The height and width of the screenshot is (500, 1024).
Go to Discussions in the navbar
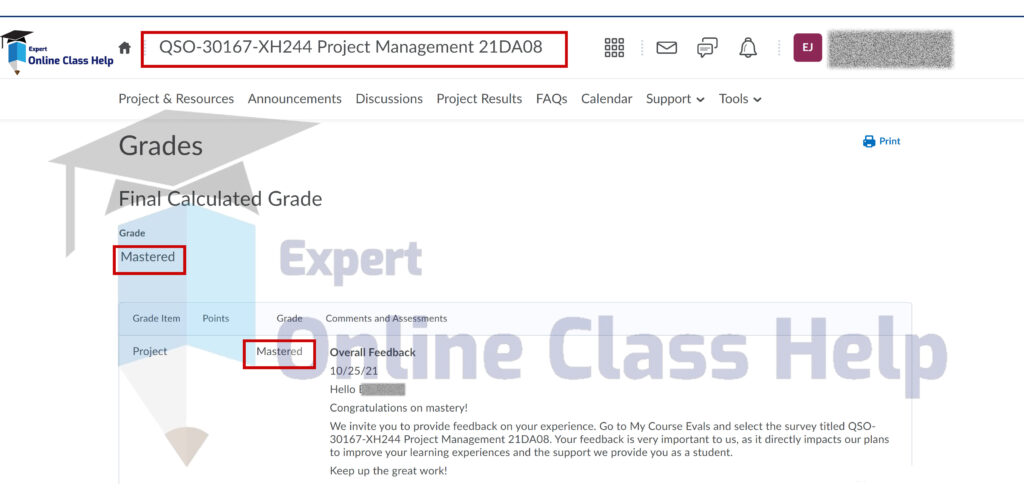click(x=389, y=99)
